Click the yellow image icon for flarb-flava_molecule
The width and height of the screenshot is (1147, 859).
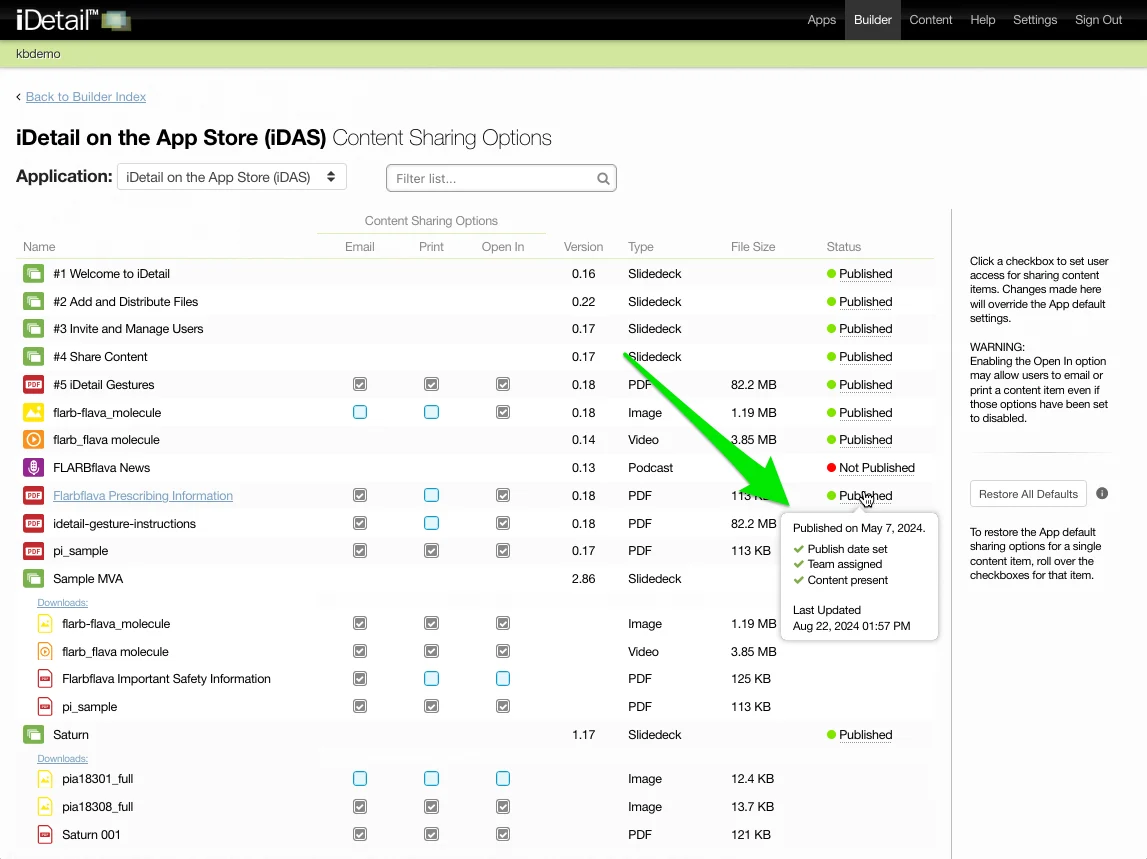click(34, 413)
